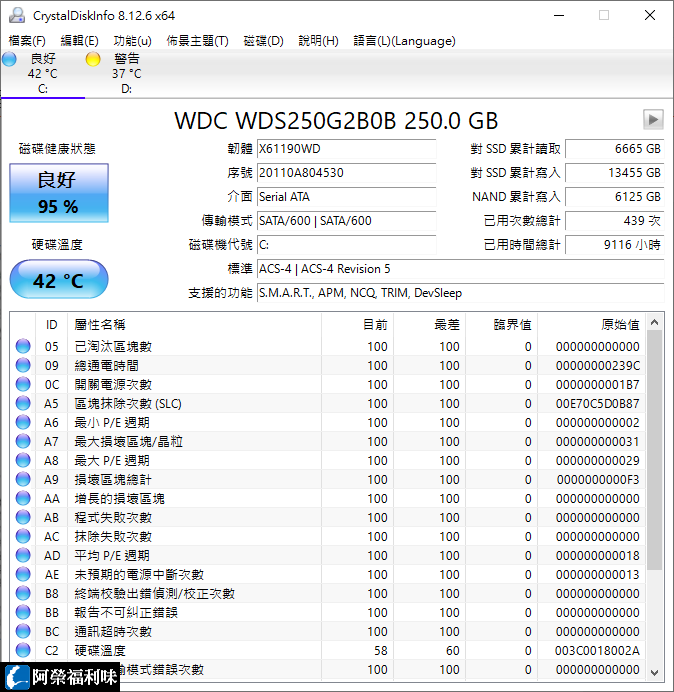
Task: Open the 說明(H) menu
Action: 318,41
